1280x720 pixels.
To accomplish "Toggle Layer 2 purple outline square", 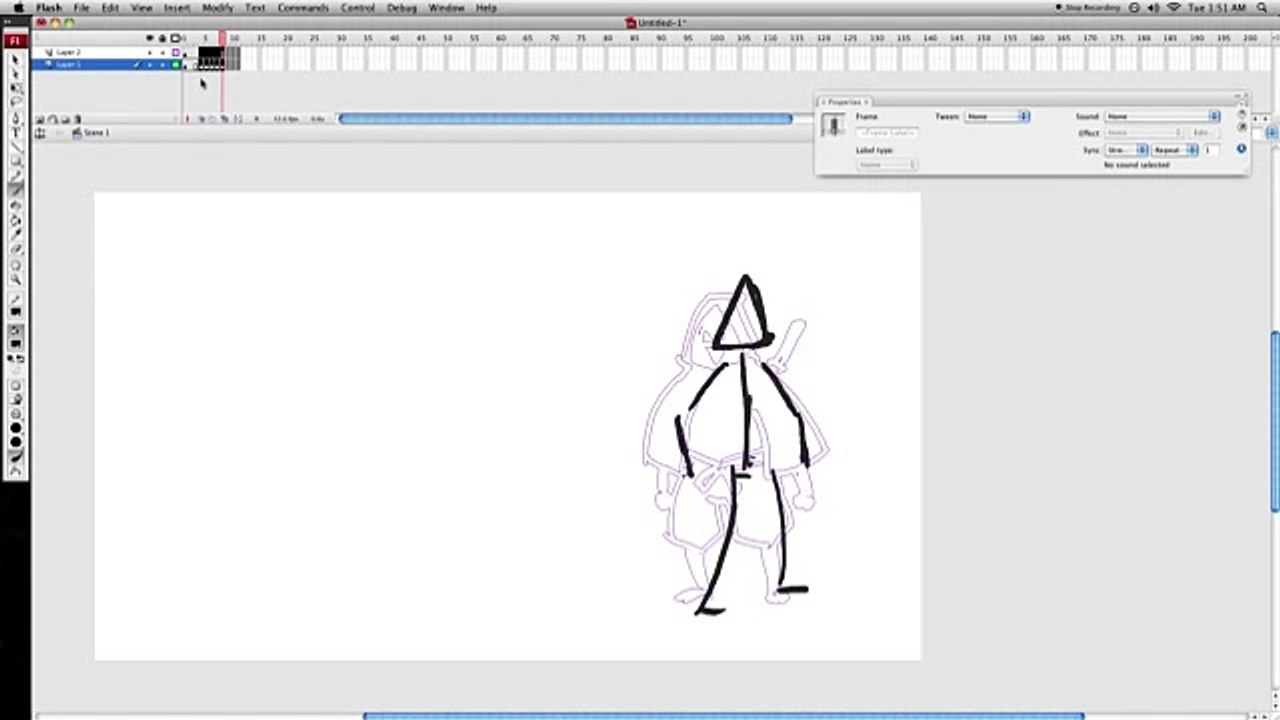I will (x=175, y=52).
